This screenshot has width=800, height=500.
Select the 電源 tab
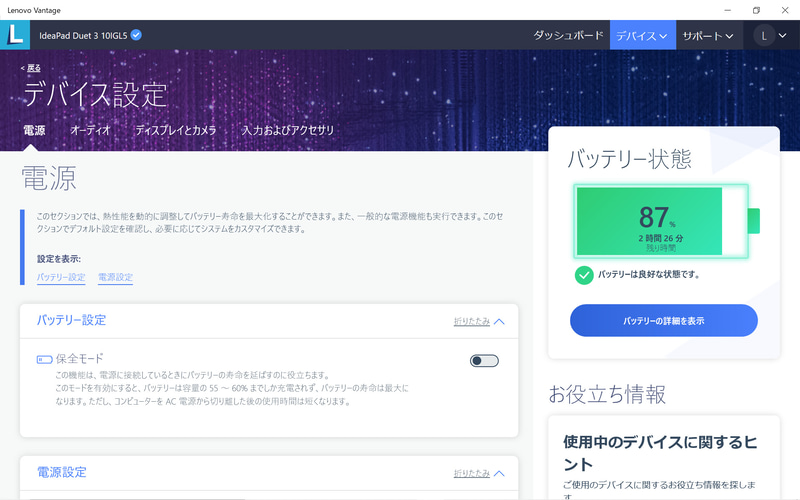[x=34, y=131]
